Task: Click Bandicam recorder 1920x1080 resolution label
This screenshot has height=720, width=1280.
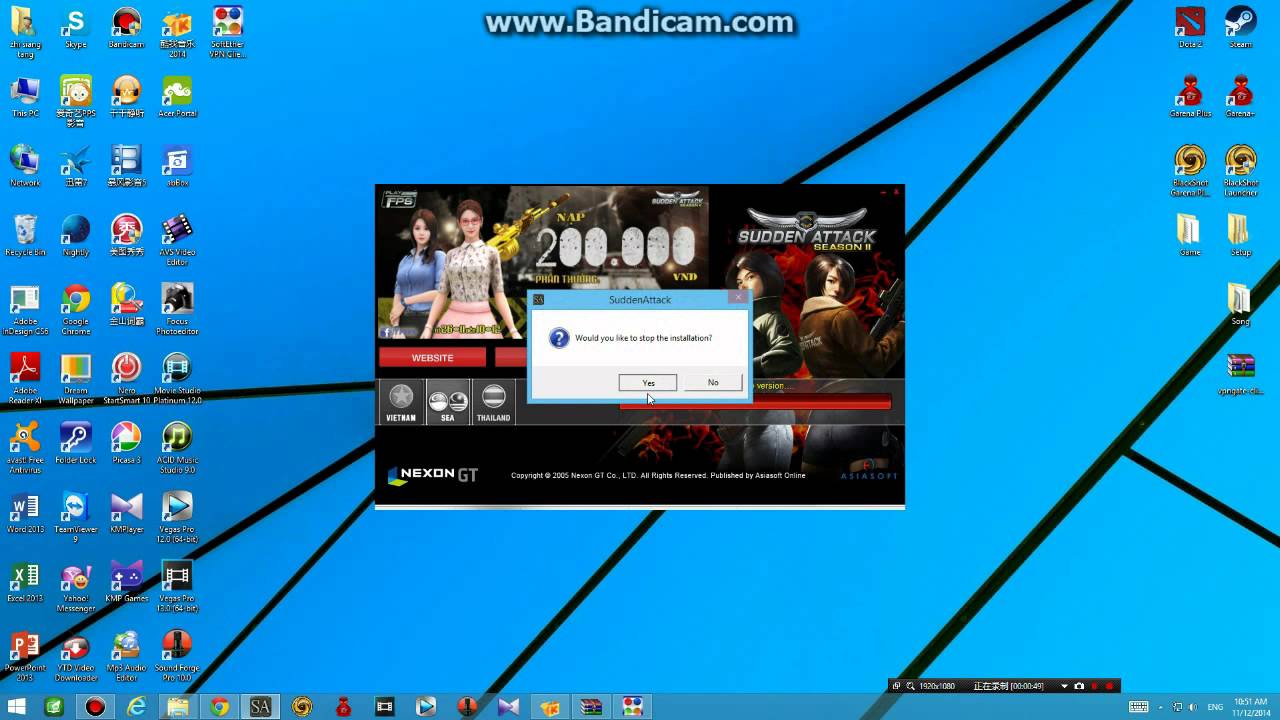Action: tap(936, 686)
